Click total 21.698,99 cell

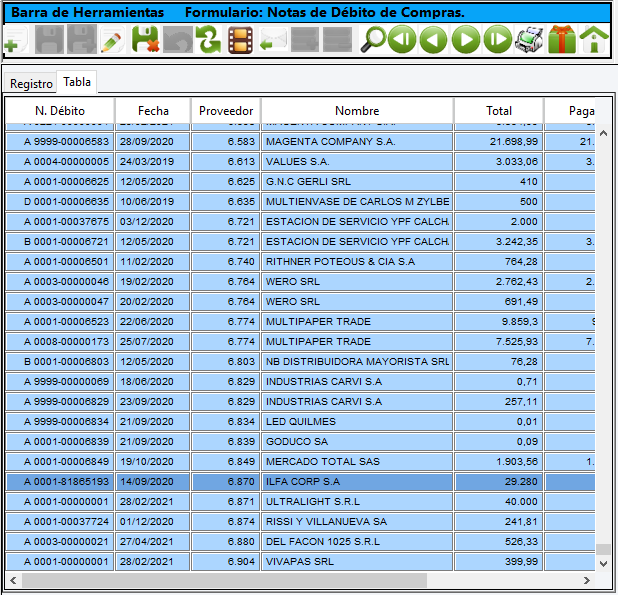click(499, 141)
